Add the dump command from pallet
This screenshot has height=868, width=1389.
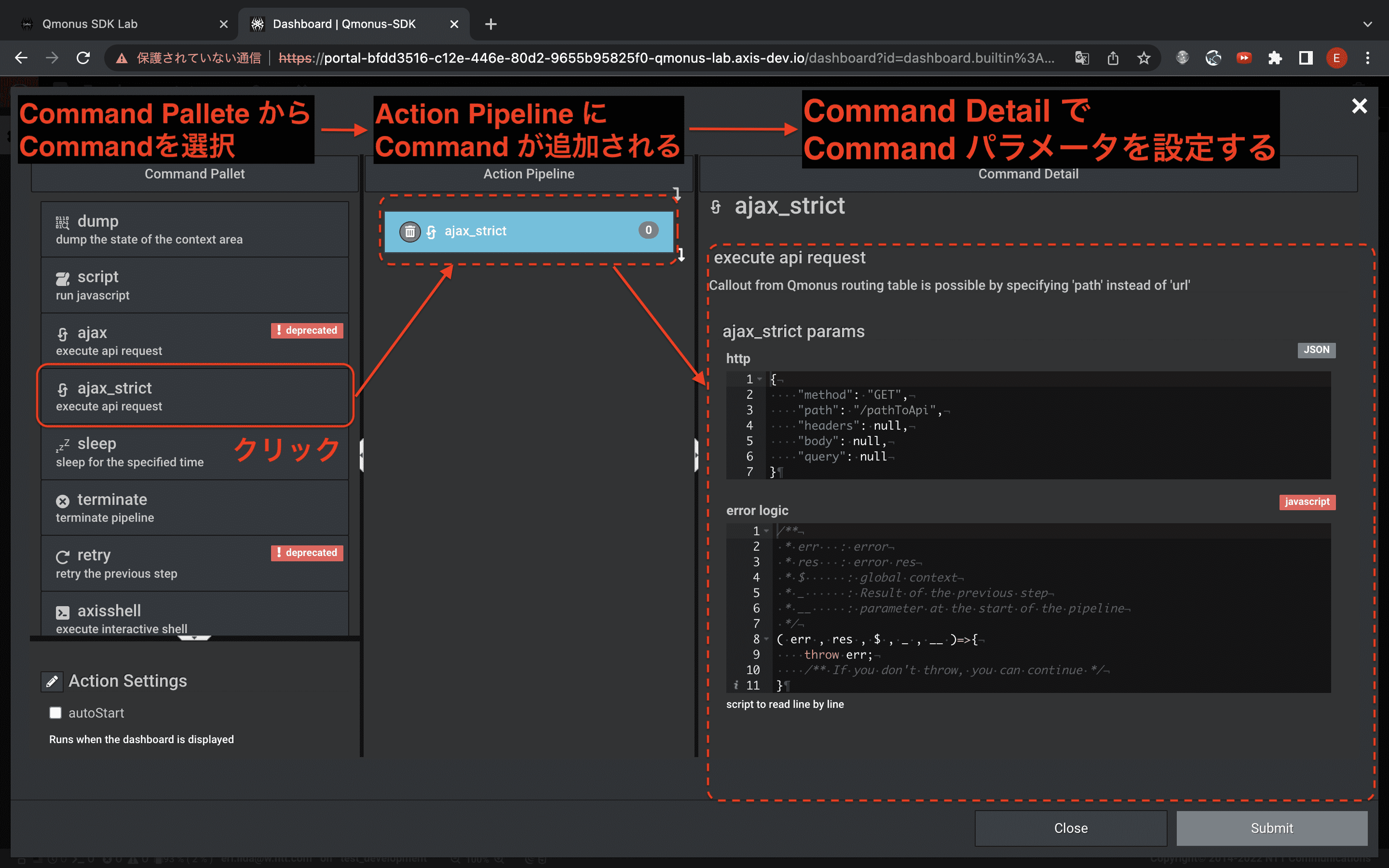coord(194,229)
